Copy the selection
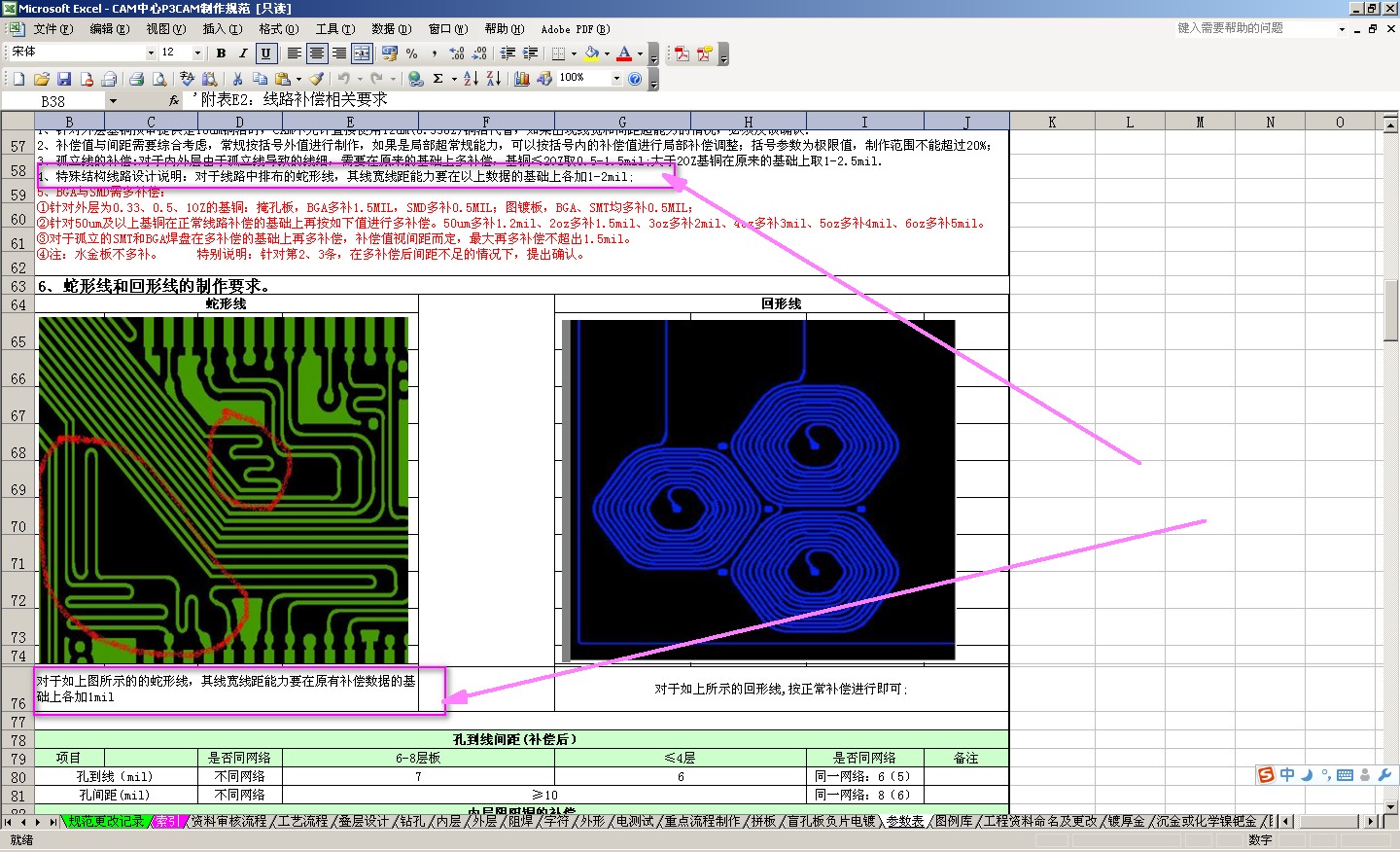The image size is (1400, 852). pos(260,79)
